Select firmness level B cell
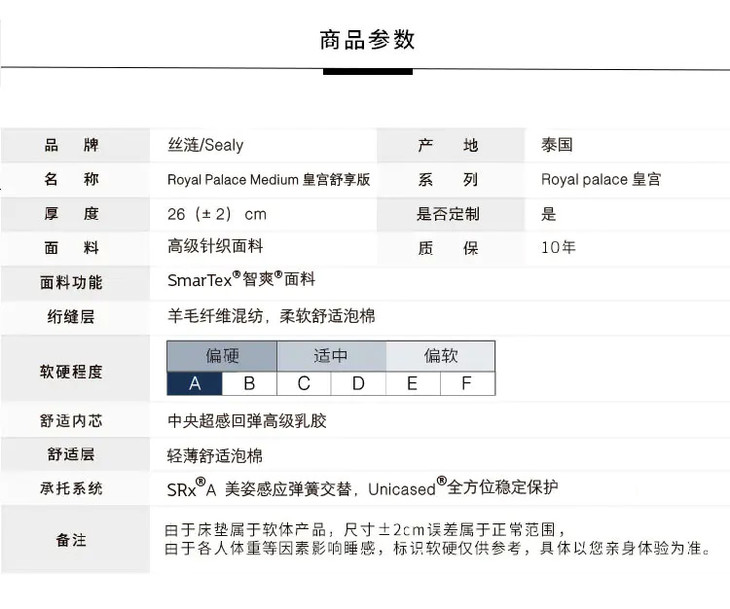Viewport: 730px width, 609px height. 249,383
